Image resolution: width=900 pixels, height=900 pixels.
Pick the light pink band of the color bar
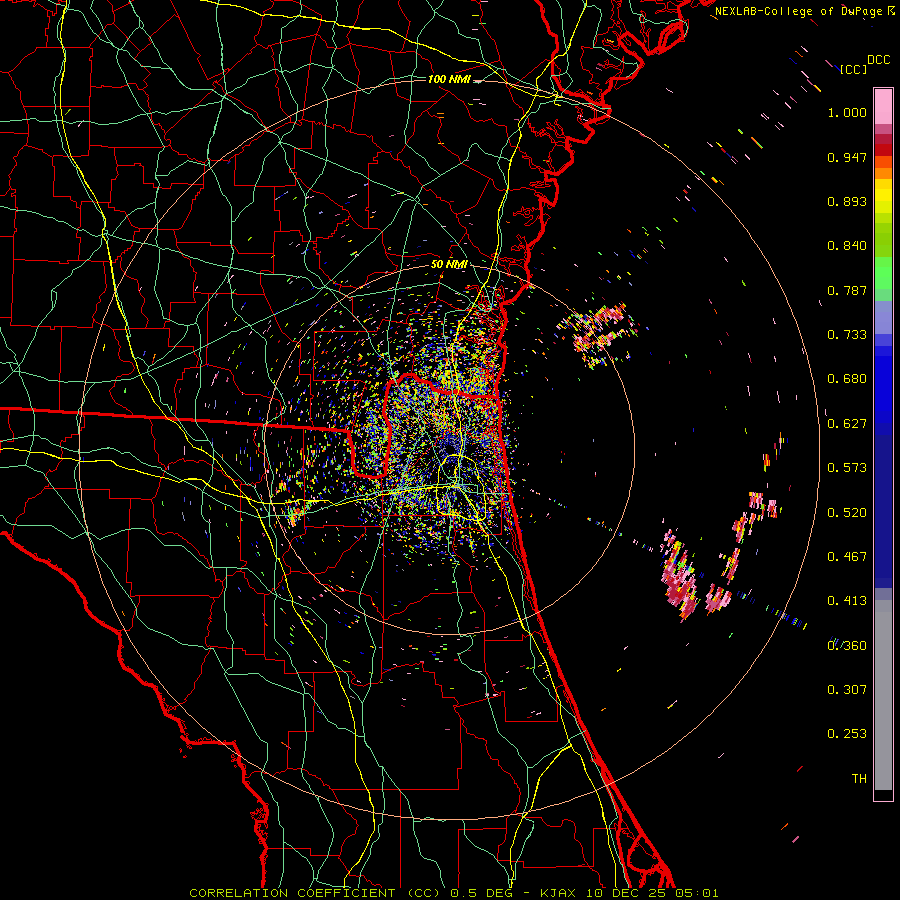[x=883, y=106]
